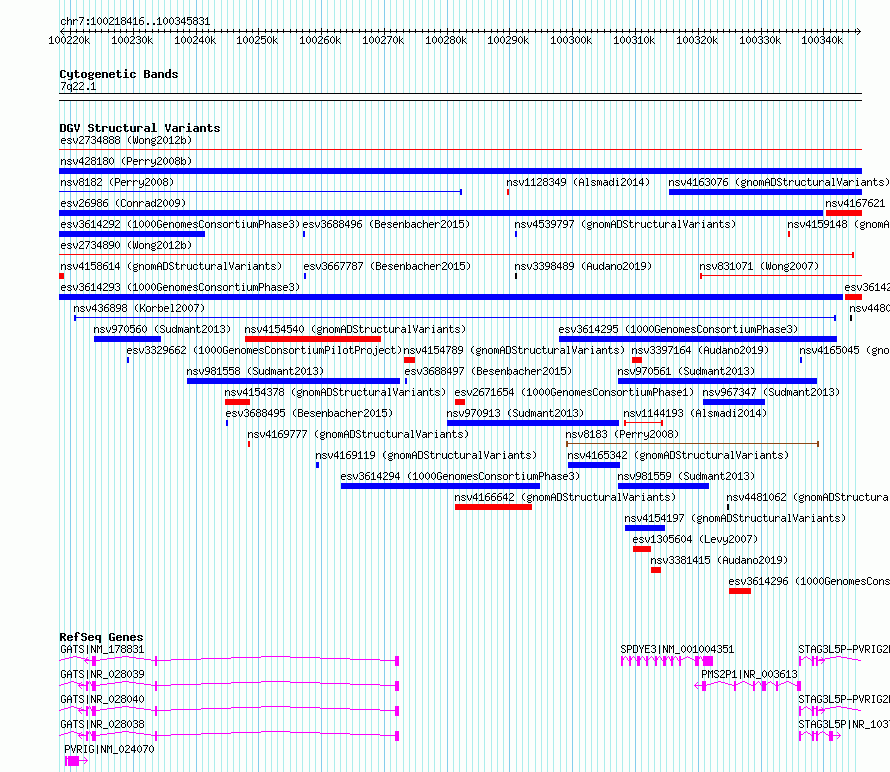This screenshot has height=772, width=890.
Task: Open esv2671654 1000Genomes Phase1 label
Action: click(574, 392)
